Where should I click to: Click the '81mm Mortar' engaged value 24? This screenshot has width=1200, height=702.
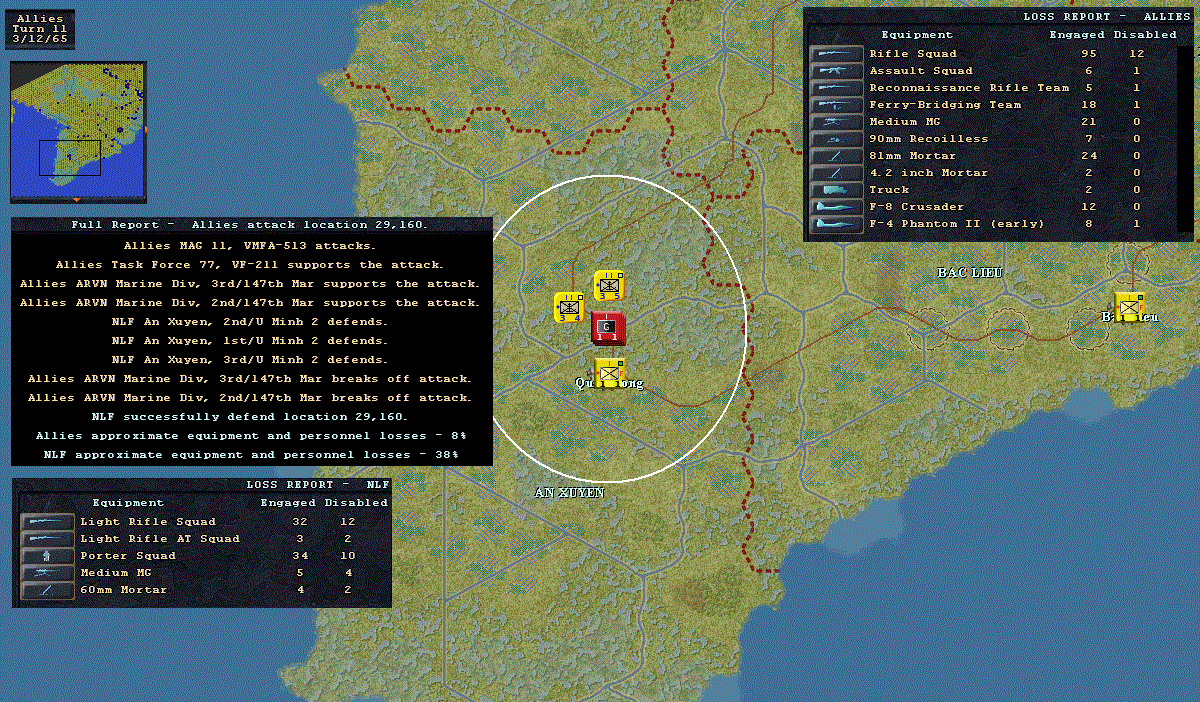1089,156
